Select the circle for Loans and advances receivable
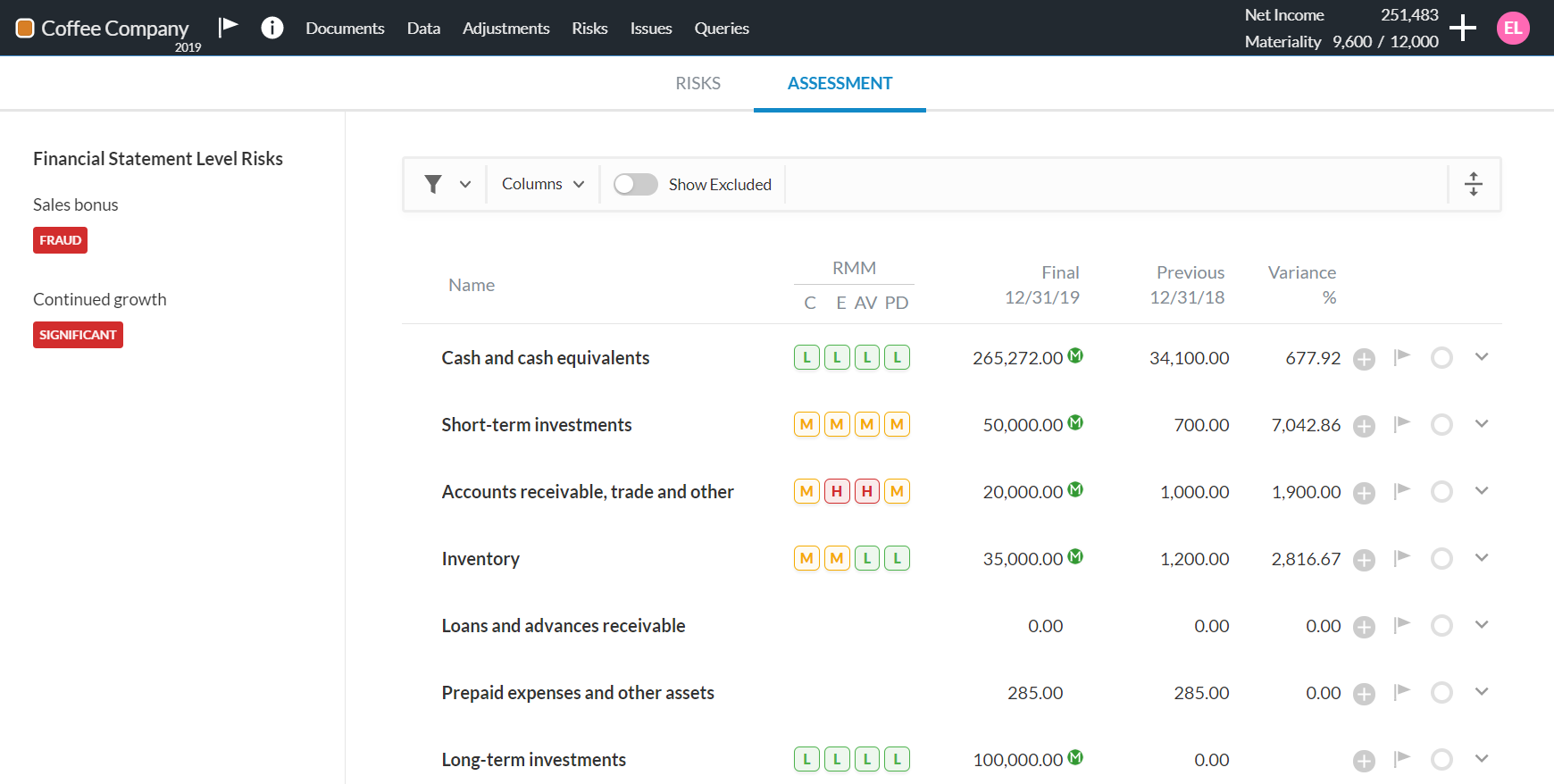Viewport: 1554px width, 784px height. [1441, 626]
